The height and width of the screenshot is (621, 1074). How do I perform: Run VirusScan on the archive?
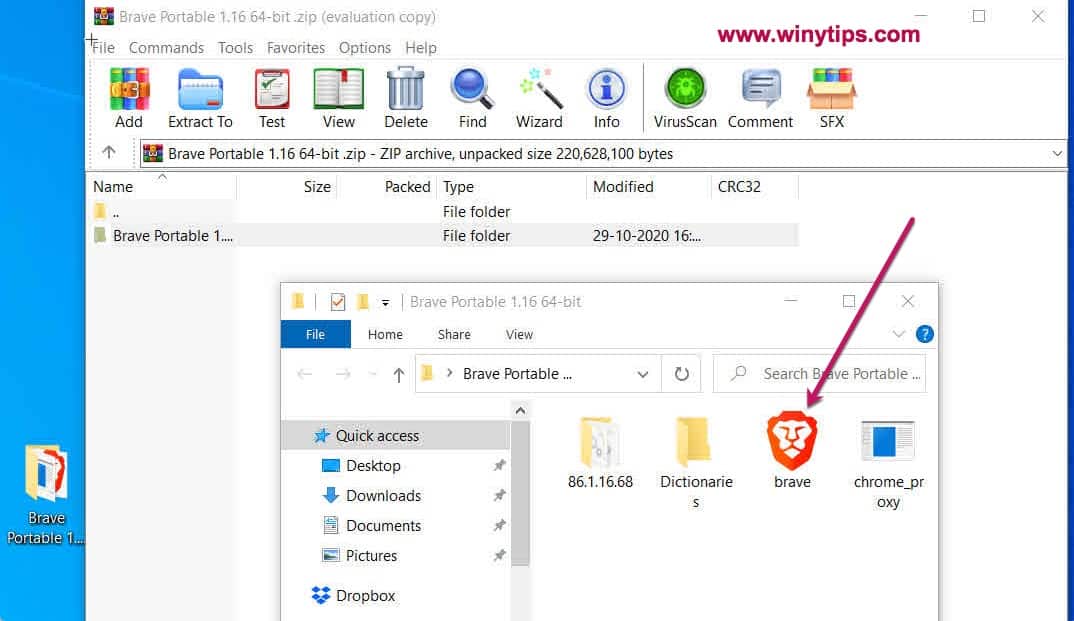685,98
